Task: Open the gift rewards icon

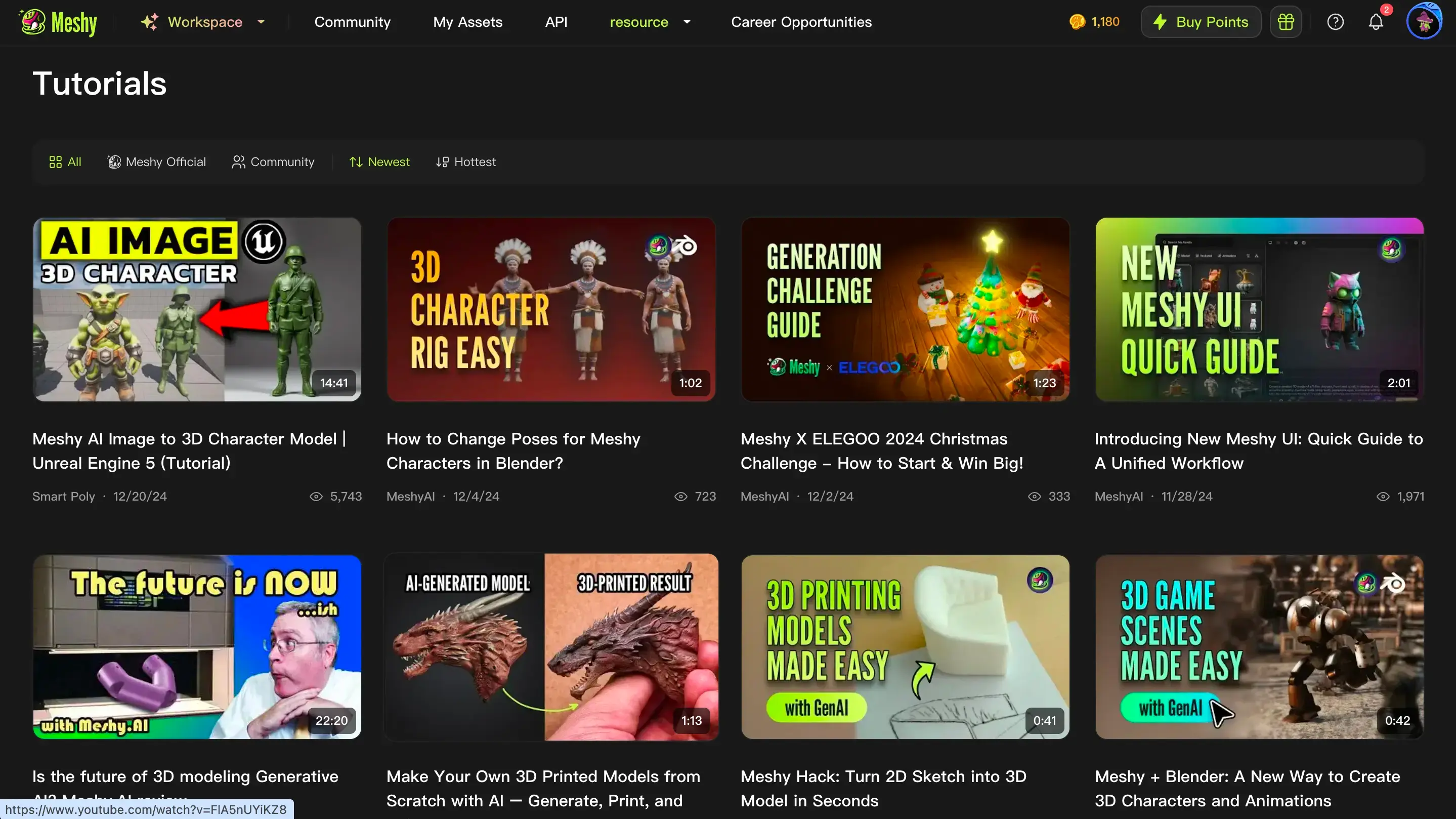Action: (x=1286, y=22)
